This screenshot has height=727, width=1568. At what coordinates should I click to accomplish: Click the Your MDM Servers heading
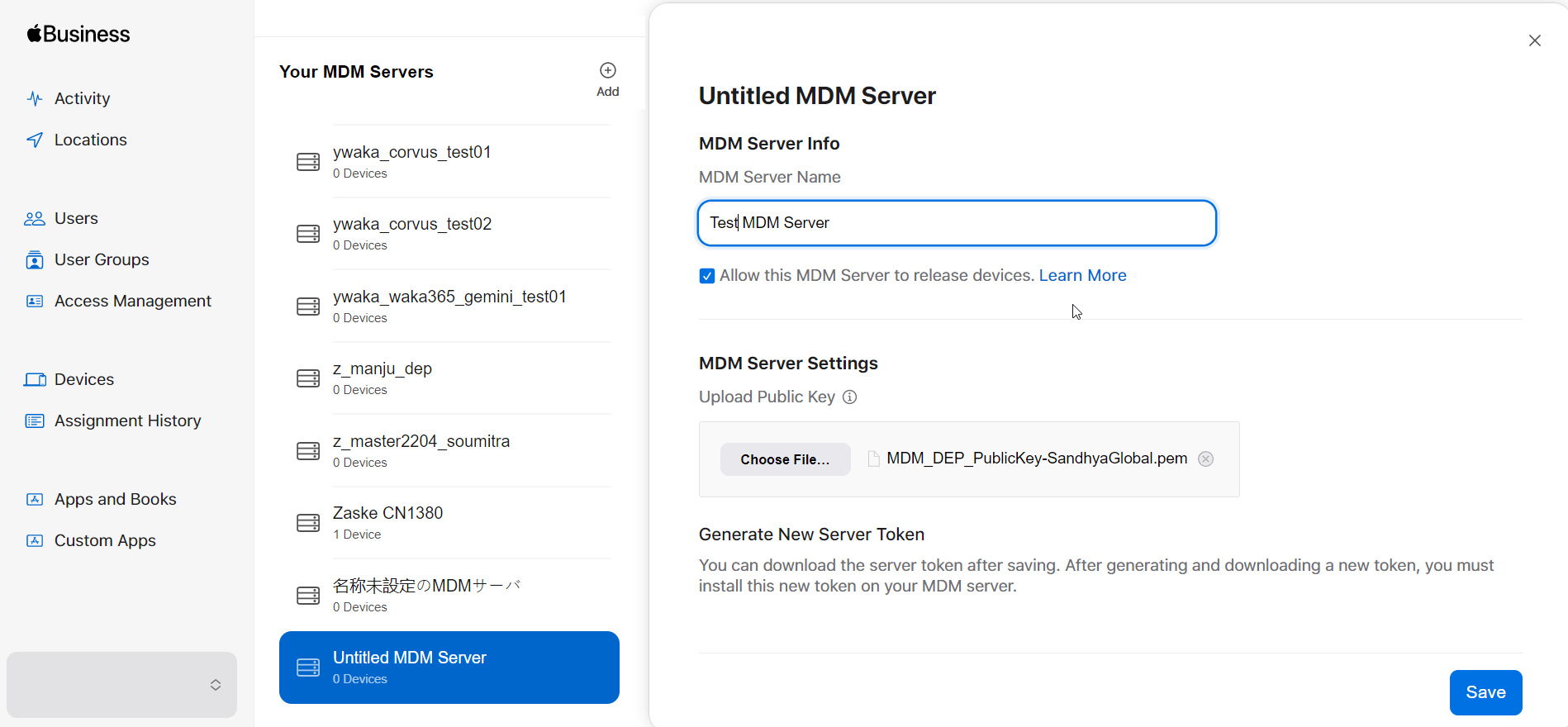356,72
